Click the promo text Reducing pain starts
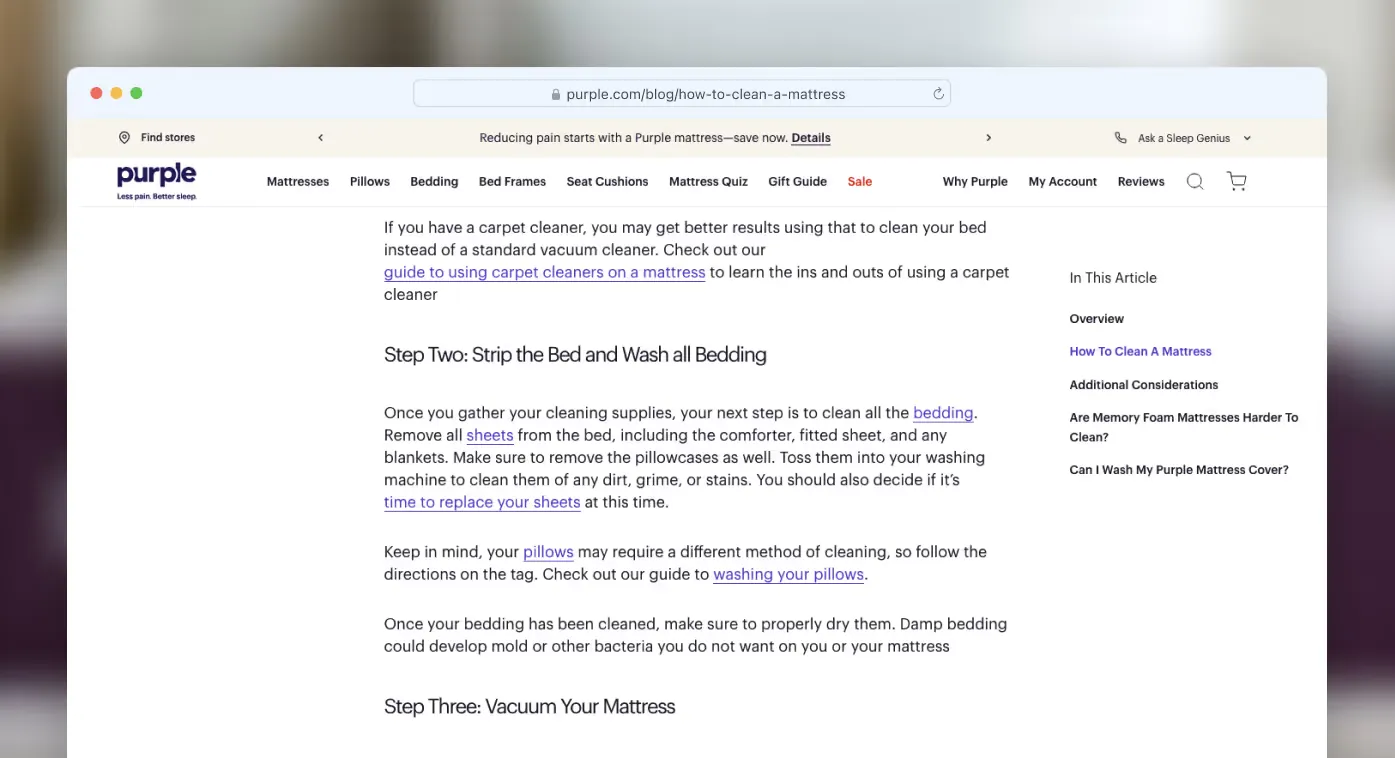This screenshot has height=758, width=1395. (x=633, y=138)
